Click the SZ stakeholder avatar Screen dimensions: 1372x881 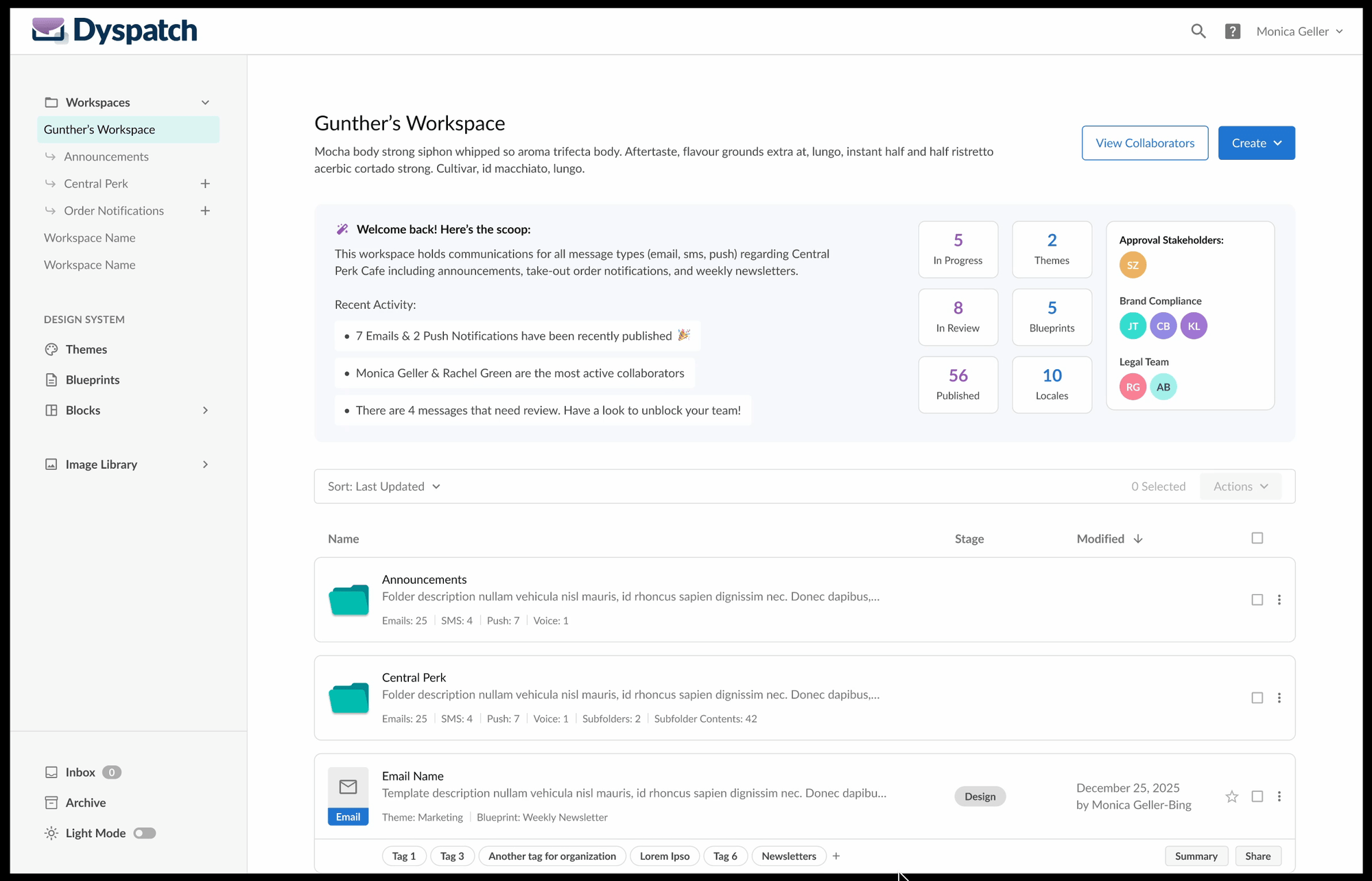(x=1133, y=265)
